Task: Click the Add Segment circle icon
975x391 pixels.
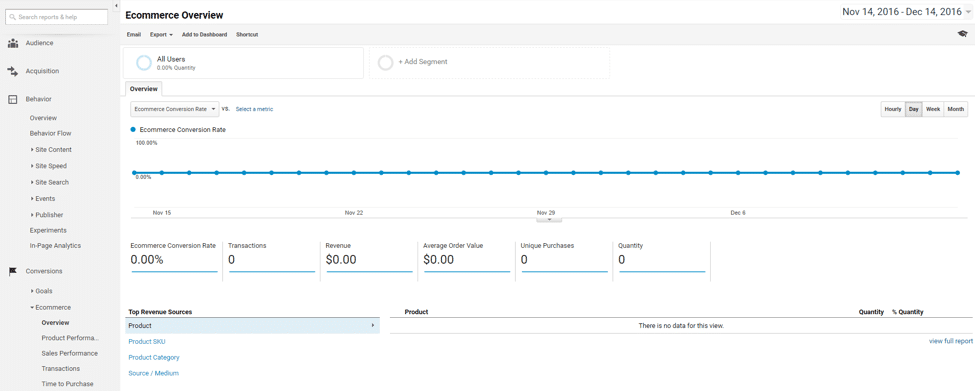Action: 386,63
